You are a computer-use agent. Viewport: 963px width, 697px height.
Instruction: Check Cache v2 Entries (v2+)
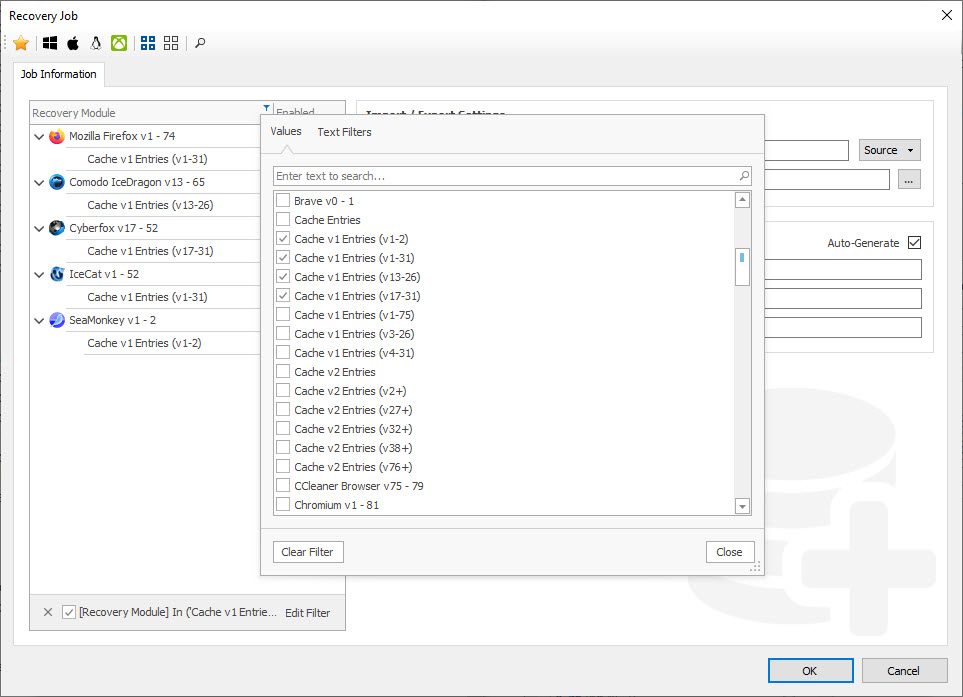coord(283,391)
